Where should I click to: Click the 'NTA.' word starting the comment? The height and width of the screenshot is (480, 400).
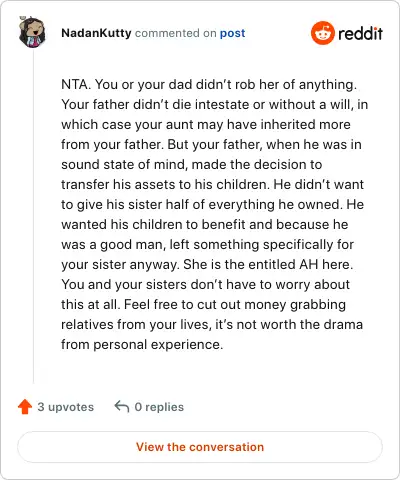[76, 85]
